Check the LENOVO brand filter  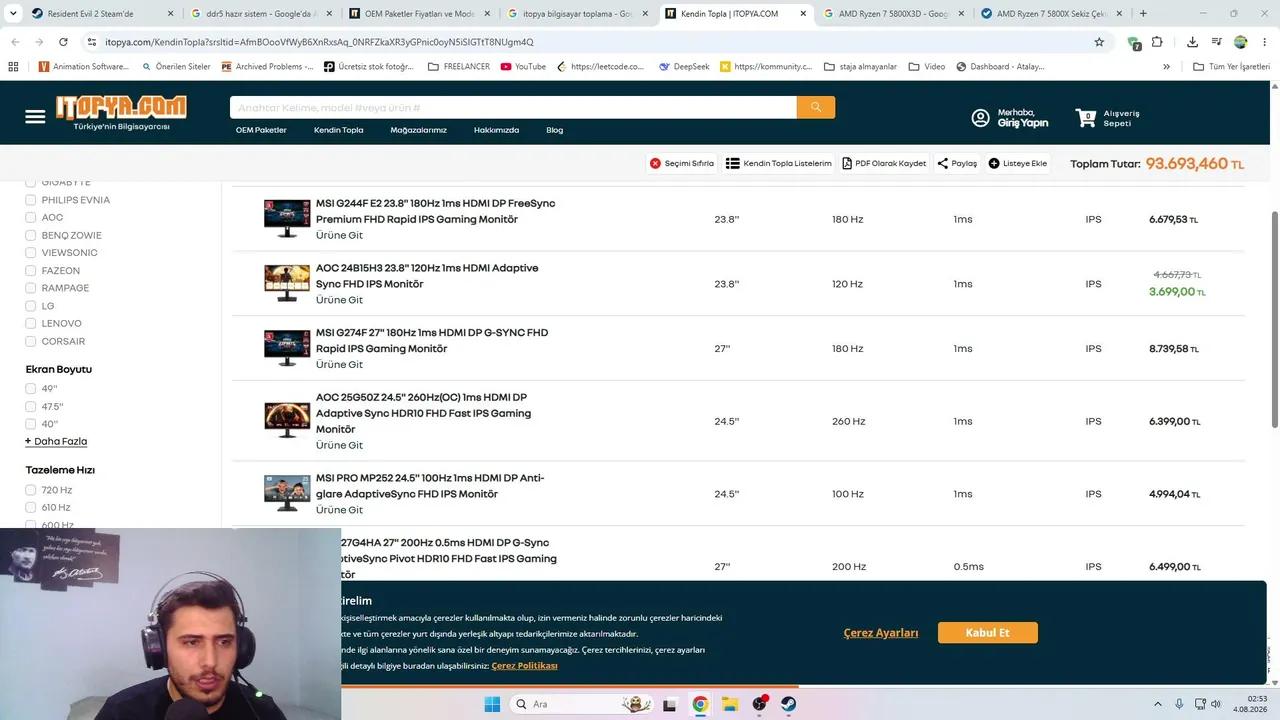pos(31,323)
